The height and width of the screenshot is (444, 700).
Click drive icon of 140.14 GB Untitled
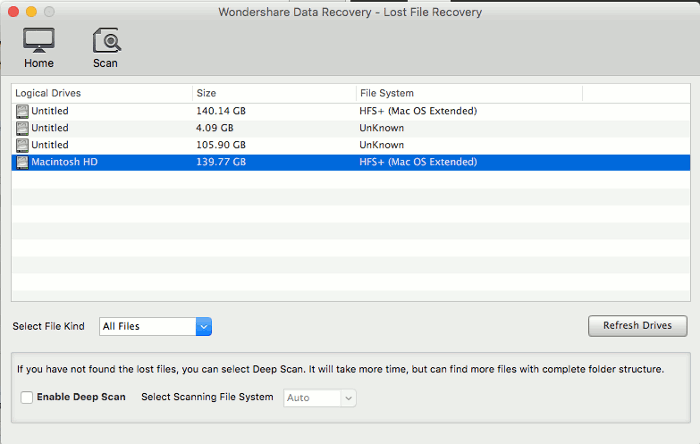(22, 111)
